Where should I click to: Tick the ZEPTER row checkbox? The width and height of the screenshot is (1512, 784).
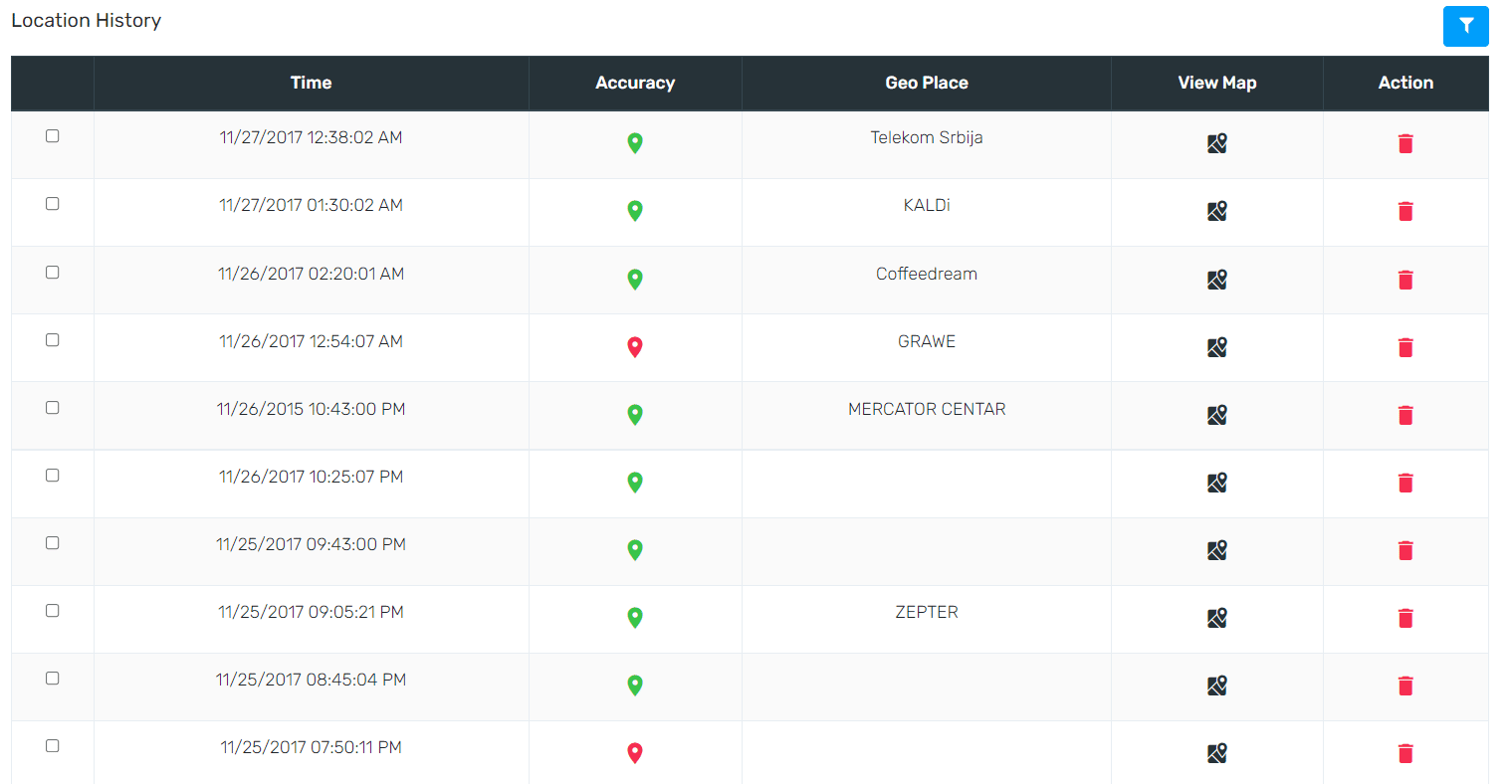tap(53, 611)
